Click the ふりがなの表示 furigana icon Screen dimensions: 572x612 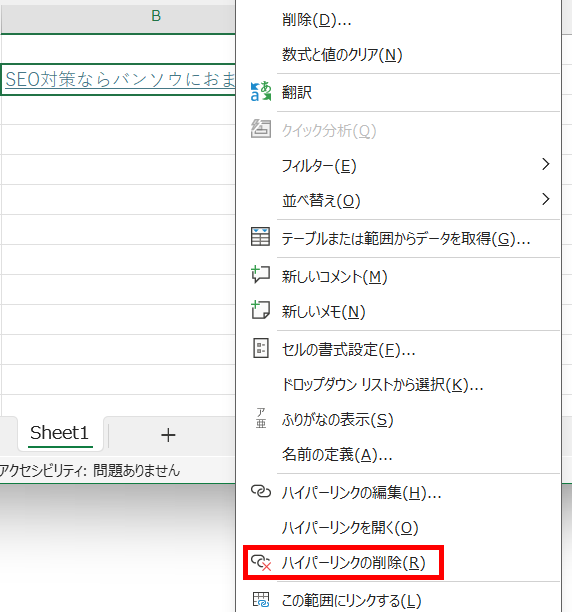pyautogui.click(x=261, y=418)
